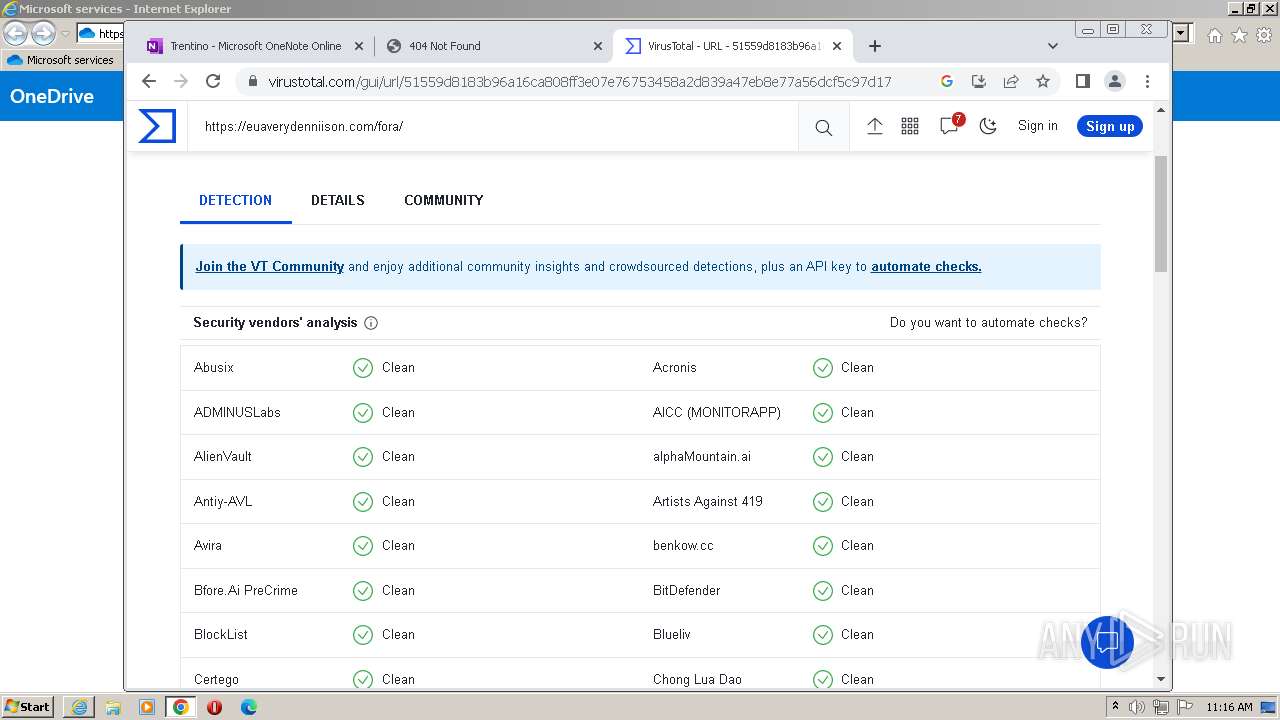Click the Chrome forward arrow
This screenshot has height=720, width=1280.
[x=181, y=81]
